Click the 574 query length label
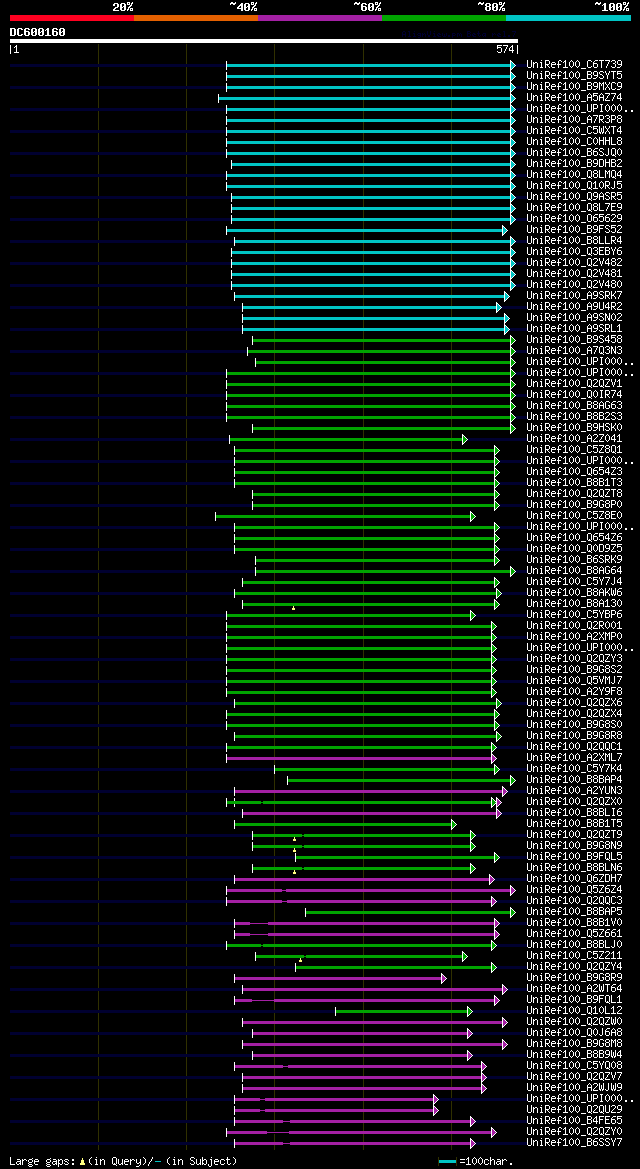640x1169 pixels. 506,49
